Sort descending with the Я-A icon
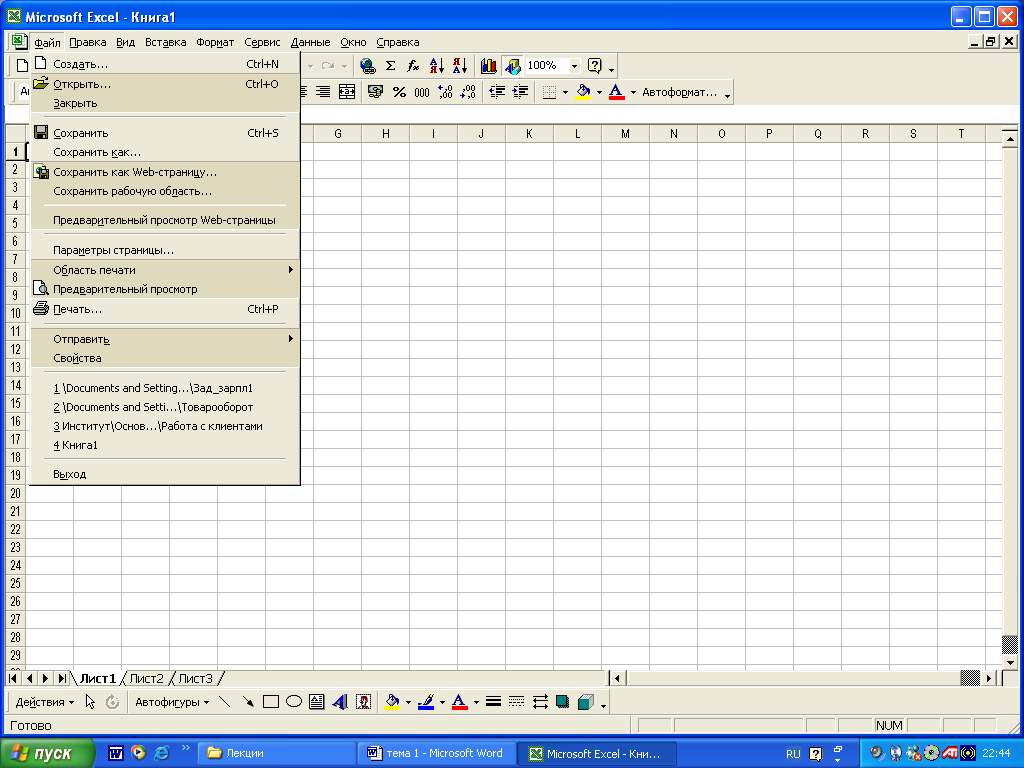This screenshot has width=1024, height=768. pos(460,65)
